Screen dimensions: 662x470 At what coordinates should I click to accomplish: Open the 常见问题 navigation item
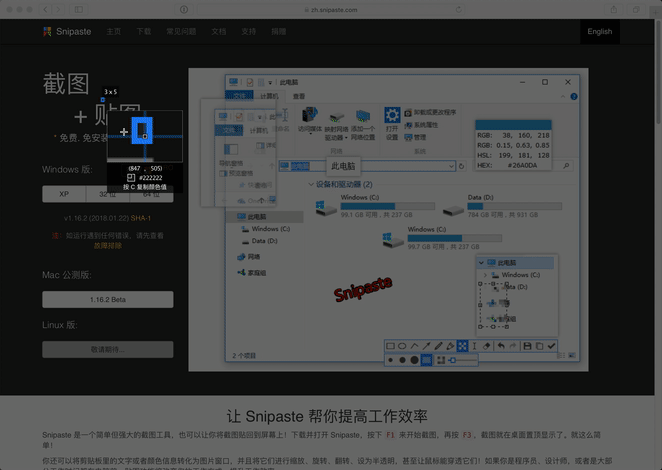(x=181, y=32)
